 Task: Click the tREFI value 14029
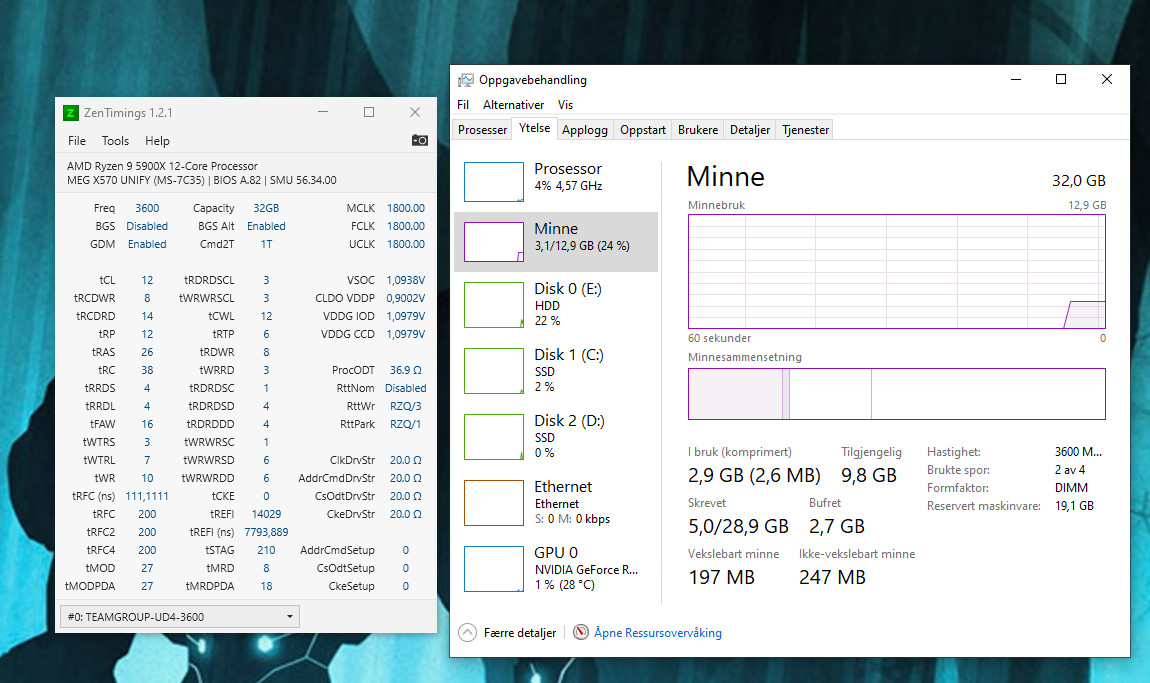click(266, 514)
